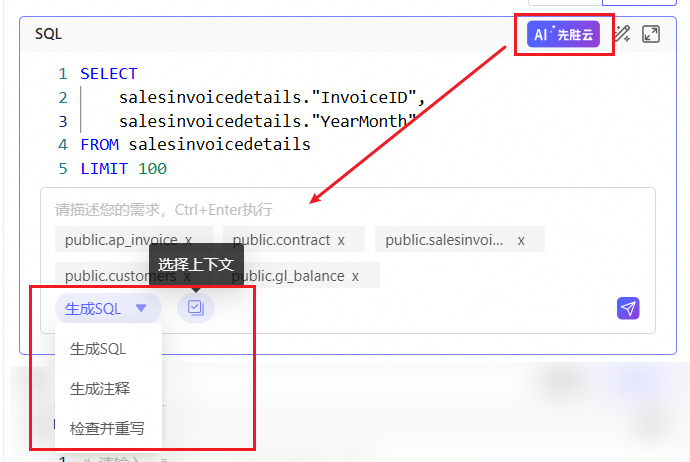Click the magic wand format icon

click(x=622, y=35)
